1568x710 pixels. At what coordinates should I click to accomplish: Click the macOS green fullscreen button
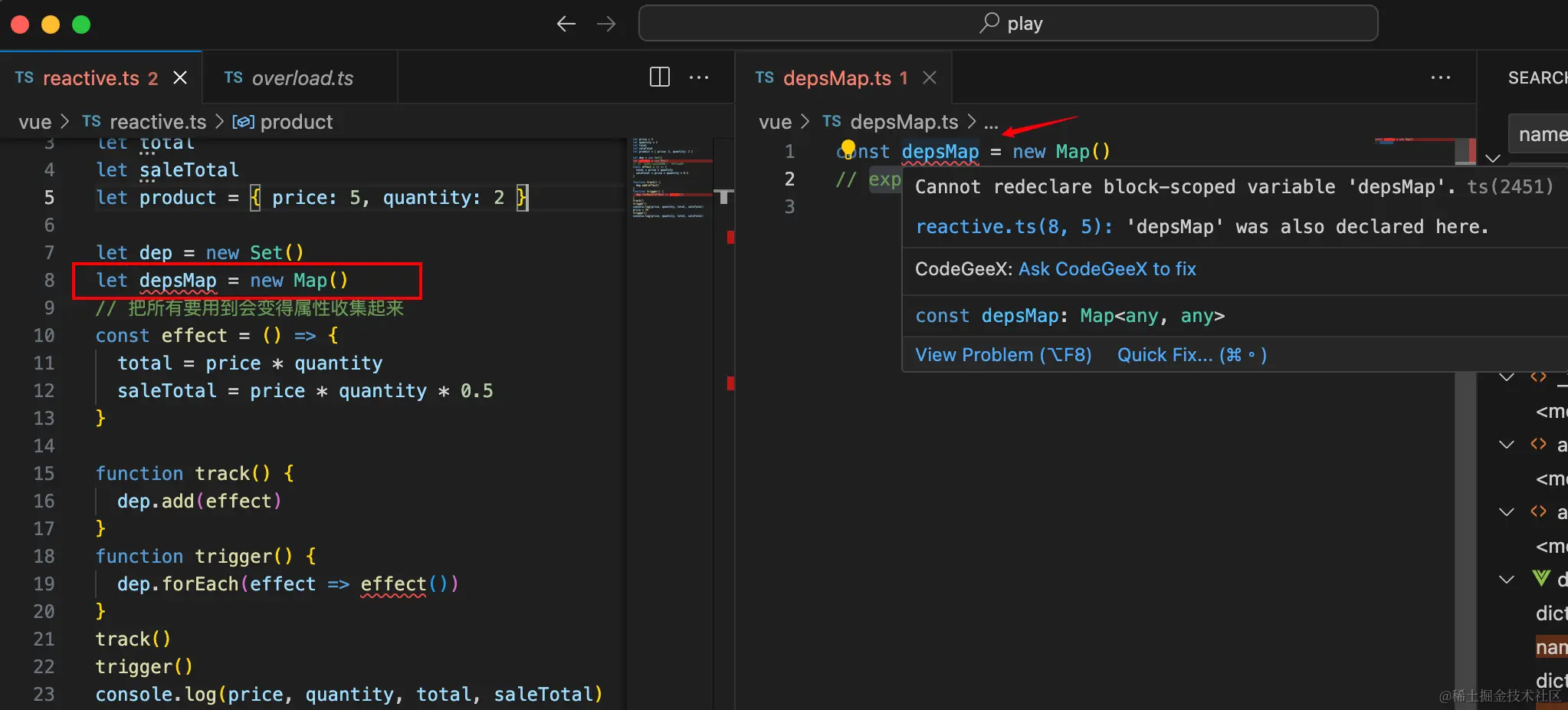(81, 25)
